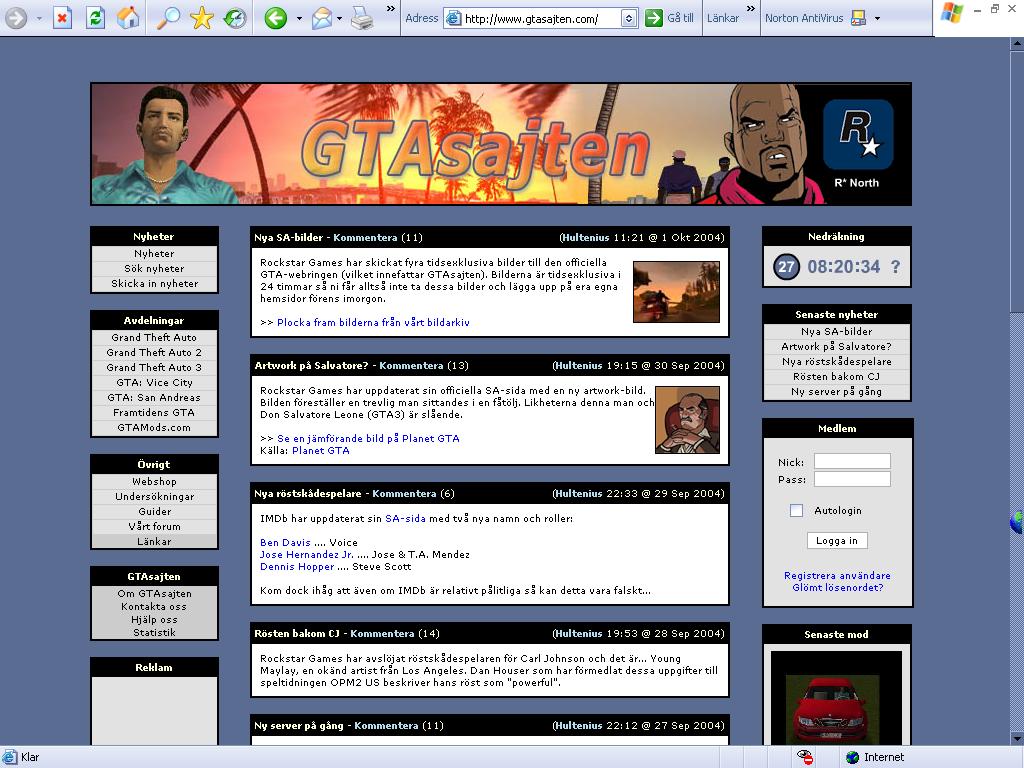Select the highlighted Länkar menu item

(154, 541)
